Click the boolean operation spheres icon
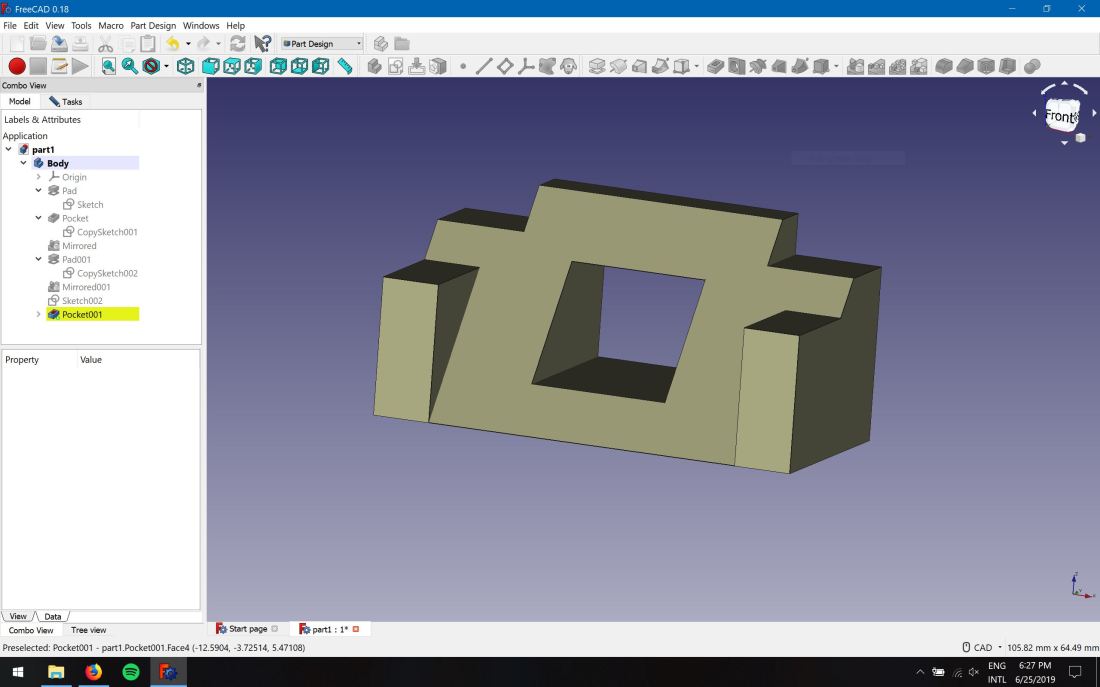Screen dimensions: 1100x687 (x=1031, y=66)
